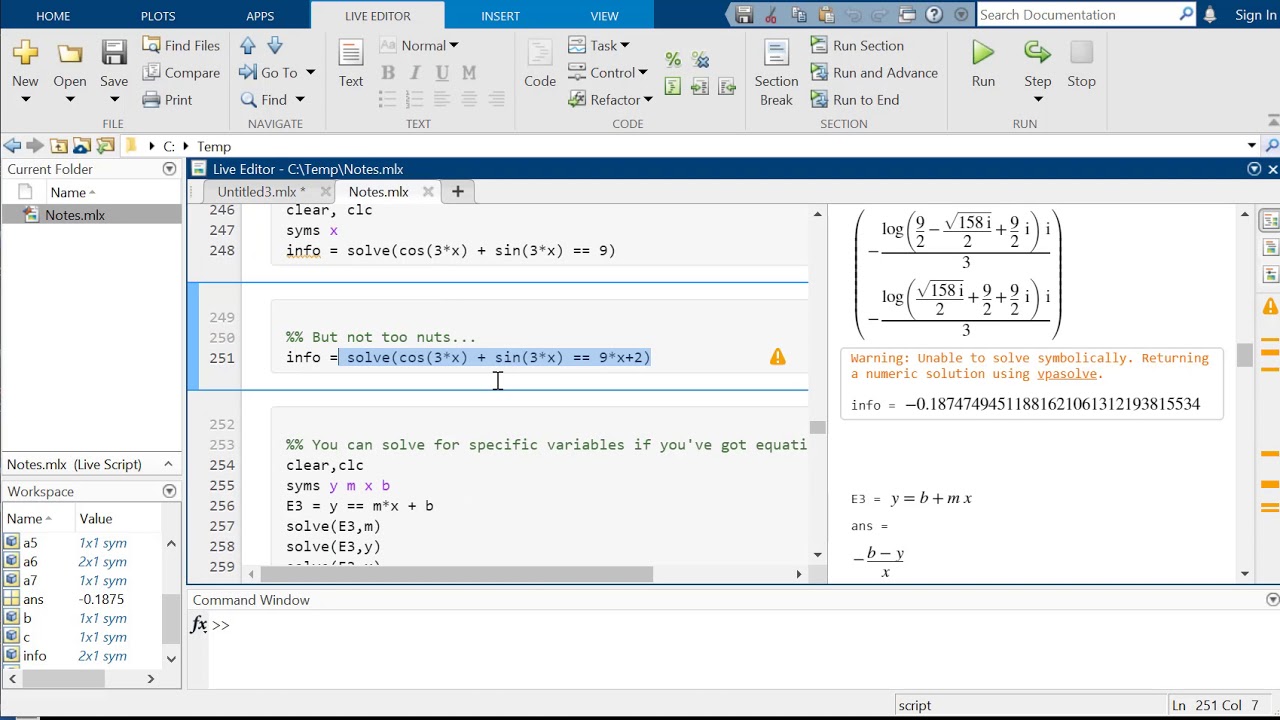The width and height of the screenshot is (1280, 720).
Task: Click the Comment percent icon
Action: click(x=673, y=60)
